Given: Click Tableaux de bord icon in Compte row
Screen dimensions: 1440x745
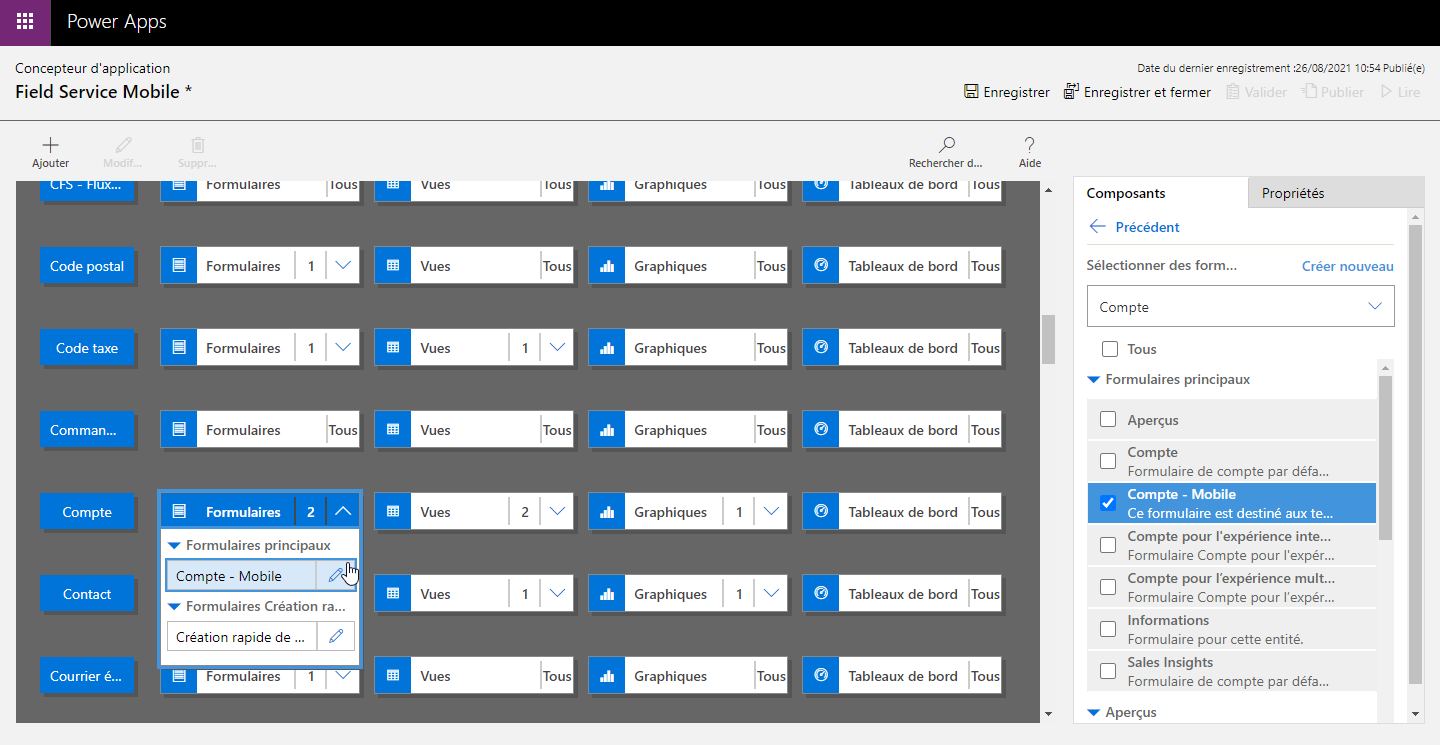Looking at the screenshot, I should tap(821, 512).
